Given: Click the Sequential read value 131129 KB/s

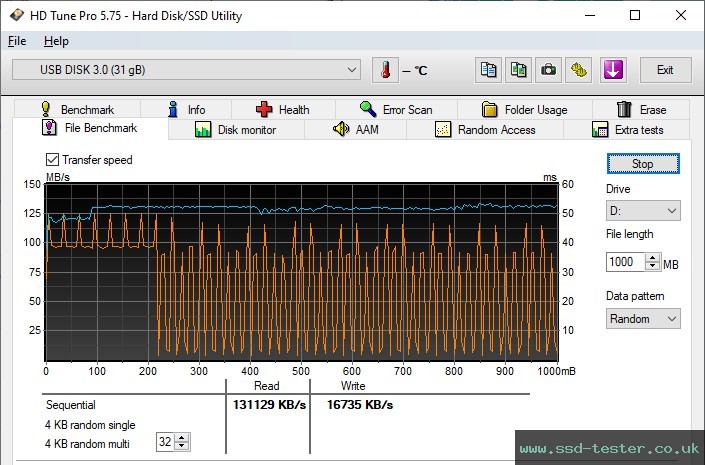Looking at the screenshot, I should pos(269,405).
